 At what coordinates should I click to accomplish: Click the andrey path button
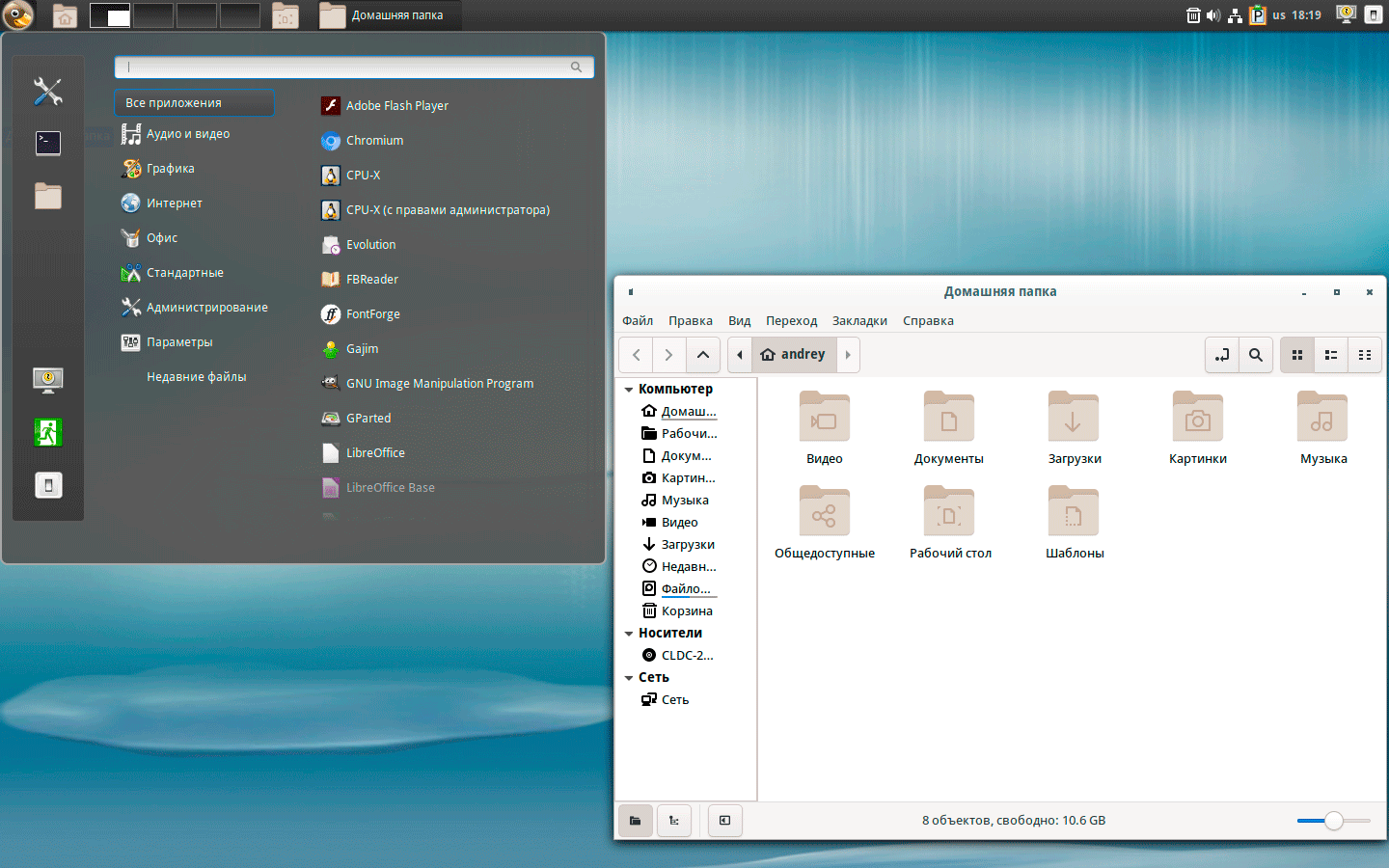(x=794, y=355)
